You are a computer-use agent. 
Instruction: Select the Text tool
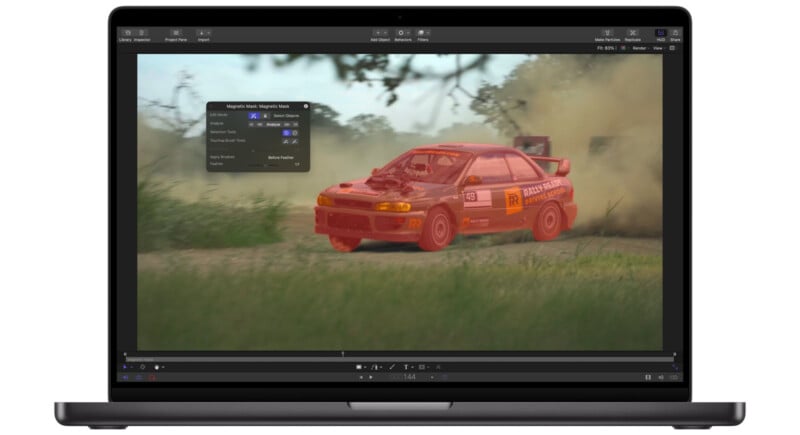pos(406,367)
